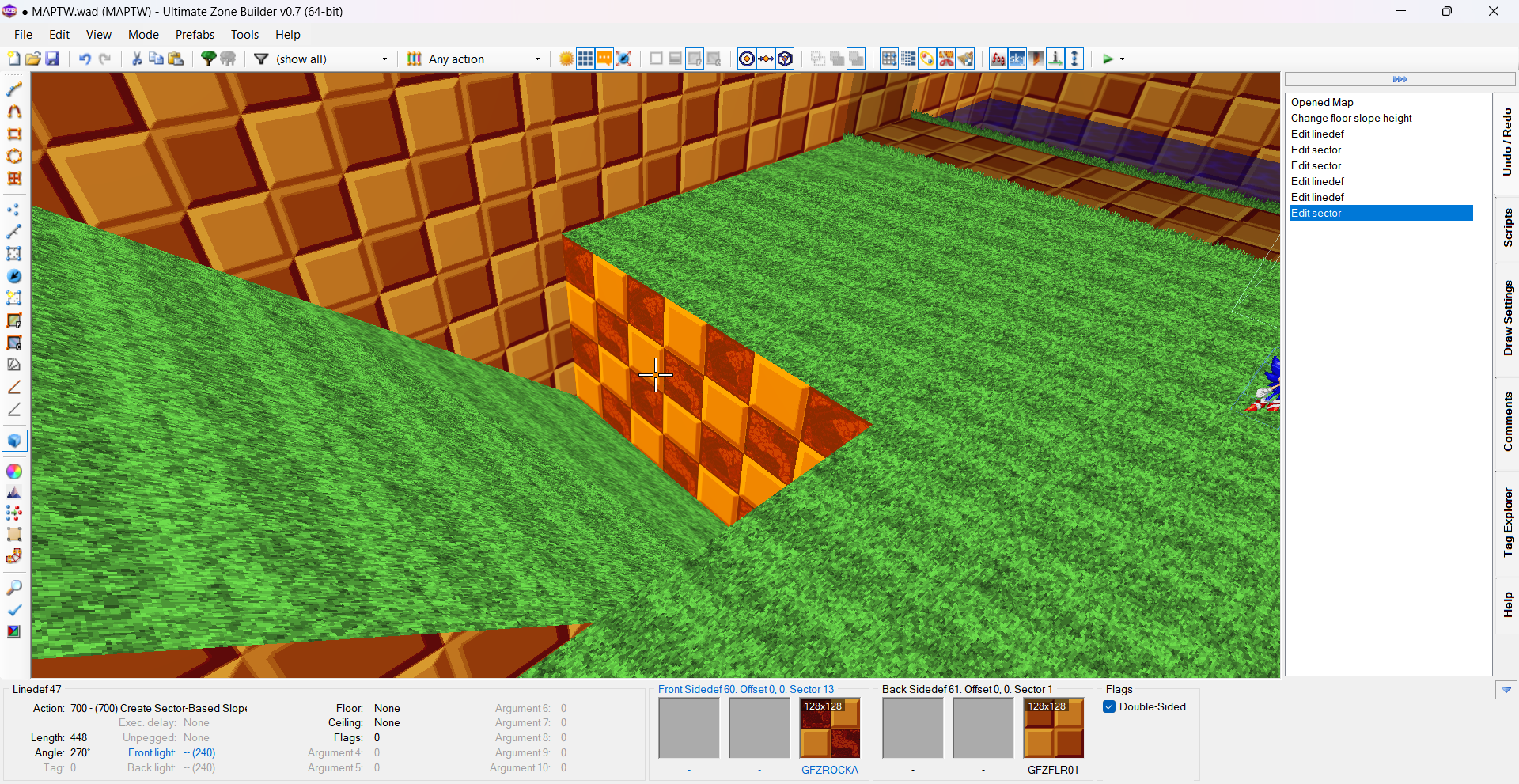
Task: Switch to Vertices mode
Action: [x=14, y=210]
